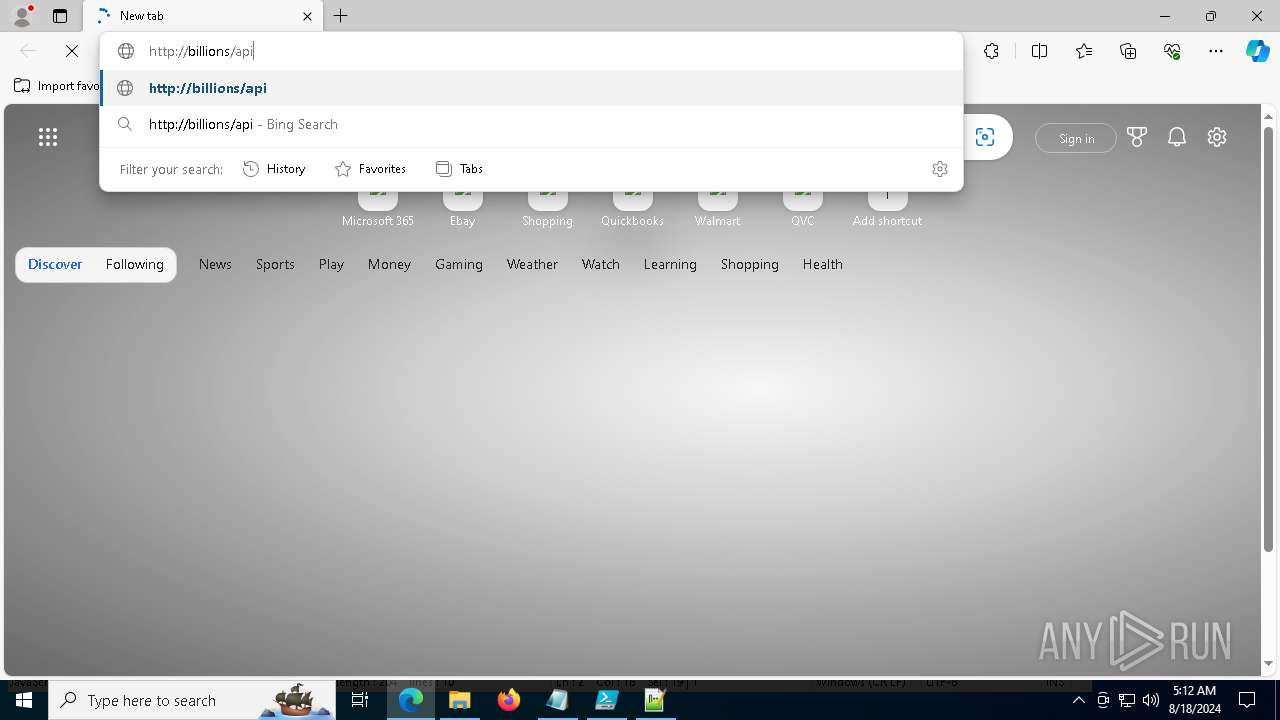Click taskbar search box
This screenshot has width=1280, height=720.
pyautogui.click(x=192, y=700)
